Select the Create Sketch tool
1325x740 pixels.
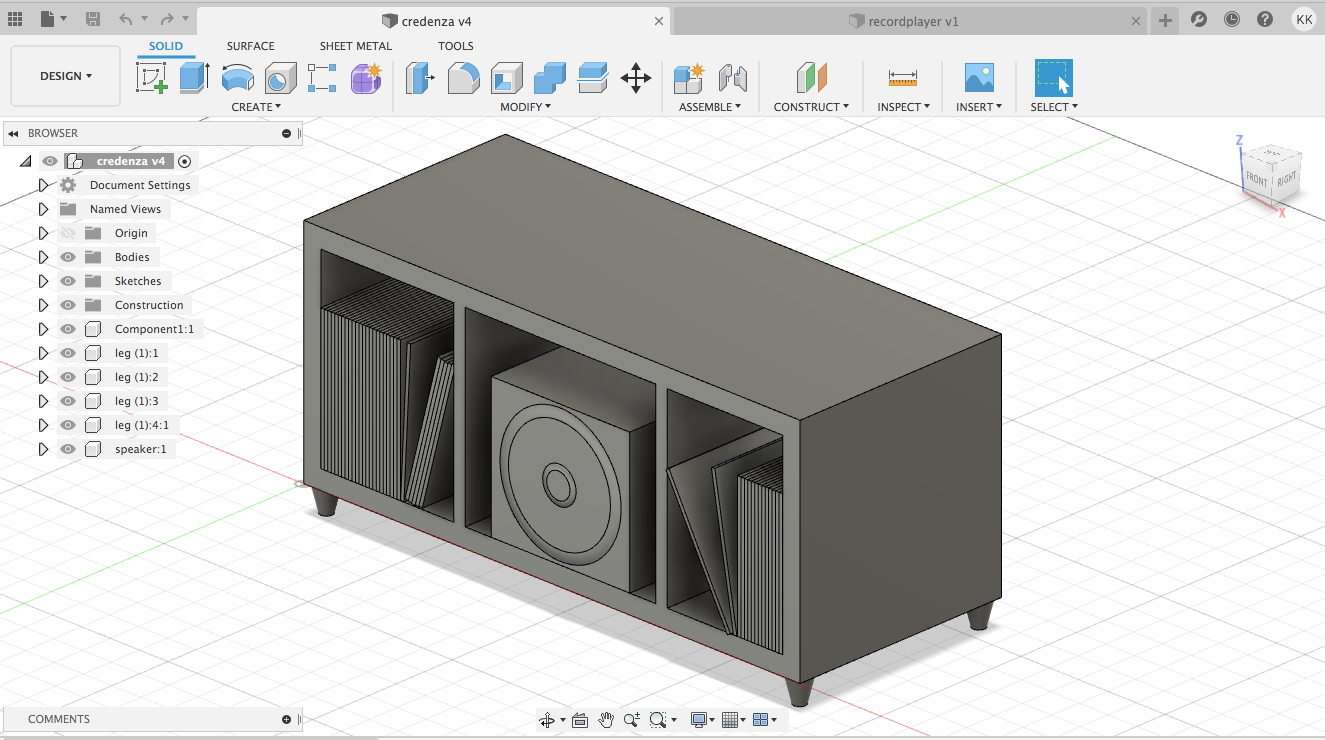coord(152,78)
